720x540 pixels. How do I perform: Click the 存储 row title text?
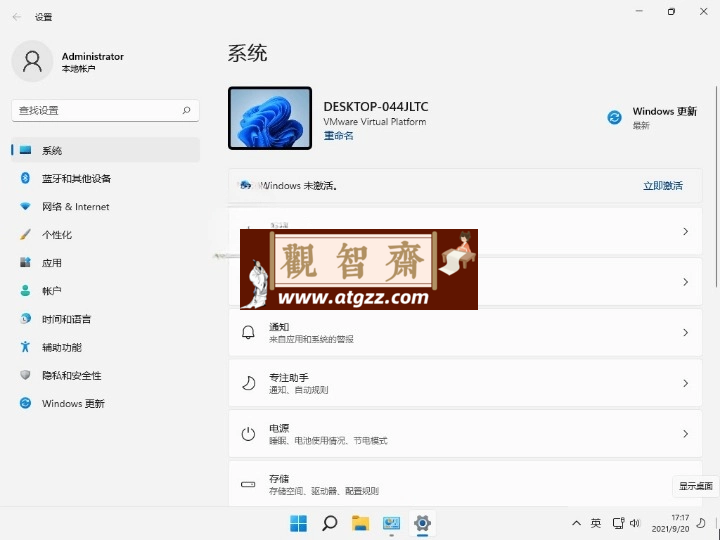tap(279, 478)
